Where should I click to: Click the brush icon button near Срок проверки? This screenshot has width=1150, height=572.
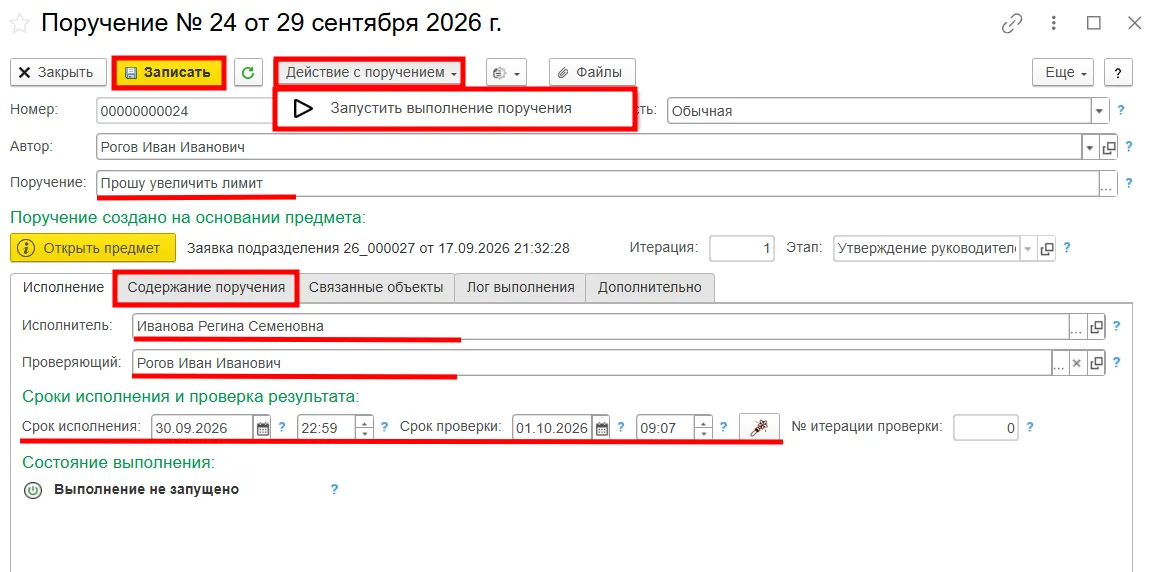(758, 428)
